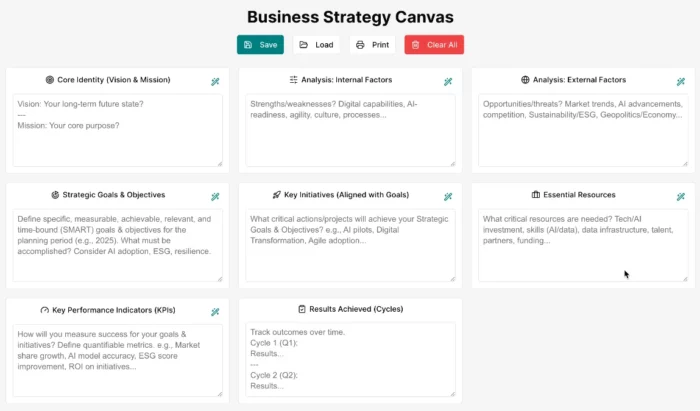
Task: Click the magic wand icon for Essential Resources
Action: [680, 197]
